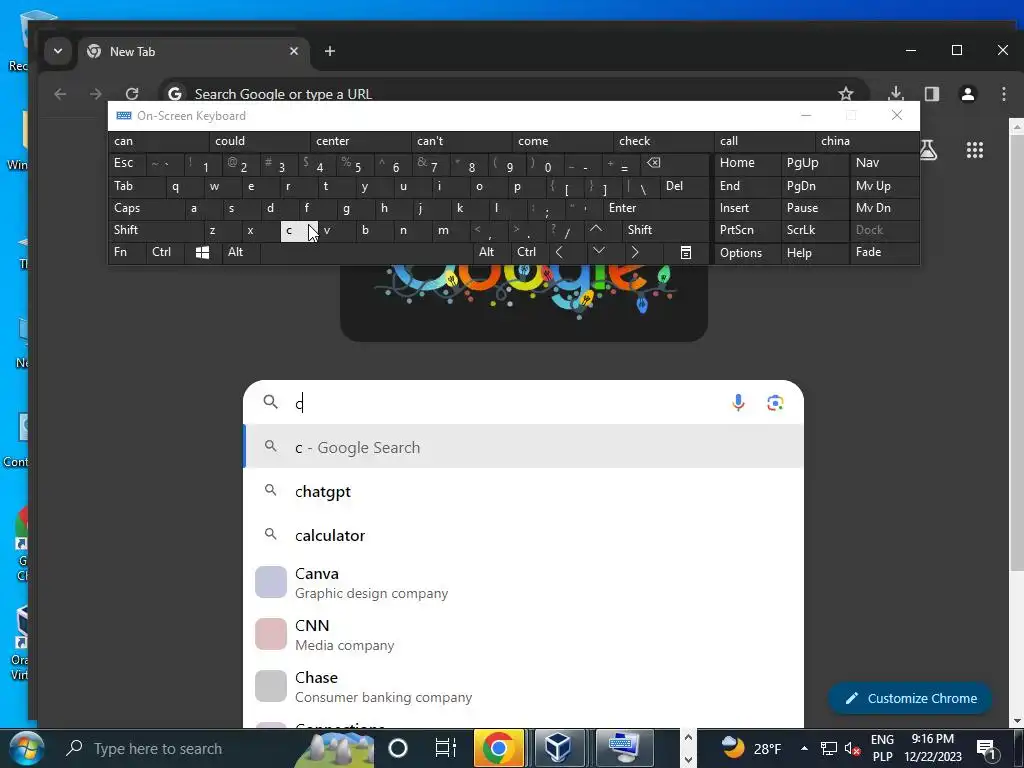Open notification center icon
Image resolution: width=1024 pixels, height=768 pixels.
pyautogui.click(x=985, y=748)
